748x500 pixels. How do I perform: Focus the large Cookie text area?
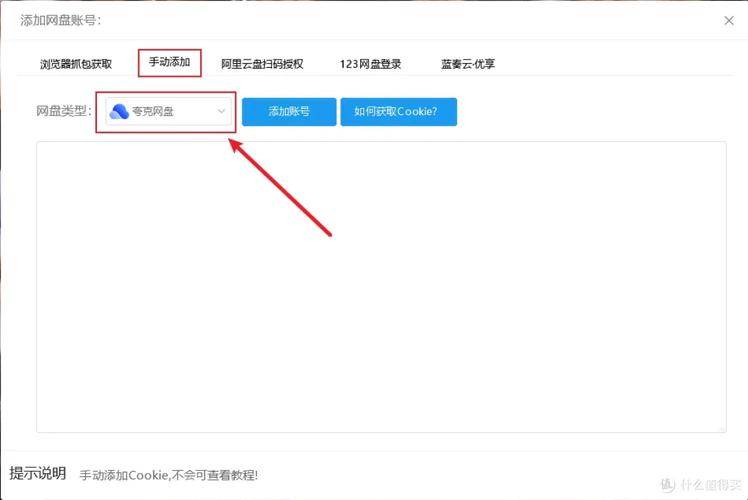[x=381, y=287]
